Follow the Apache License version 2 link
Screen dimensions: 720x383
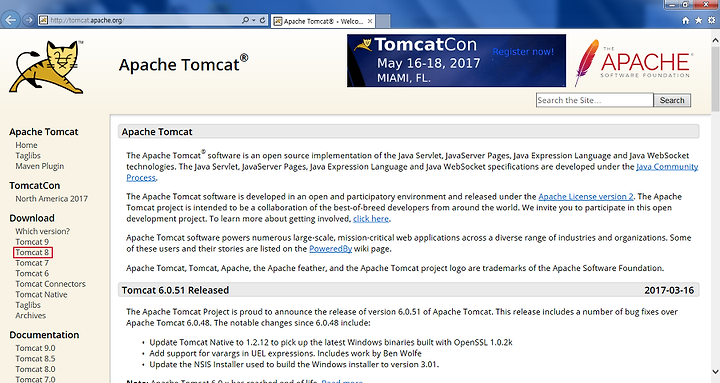pyautogui.click(x=586, y=197)
